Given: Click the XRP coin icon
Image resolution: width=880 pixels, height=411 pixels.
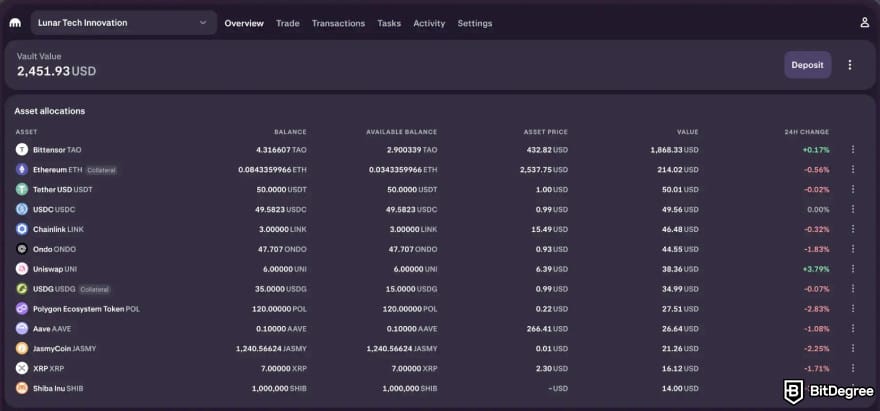Looking at the screenshot, I should tap(22, 368).
